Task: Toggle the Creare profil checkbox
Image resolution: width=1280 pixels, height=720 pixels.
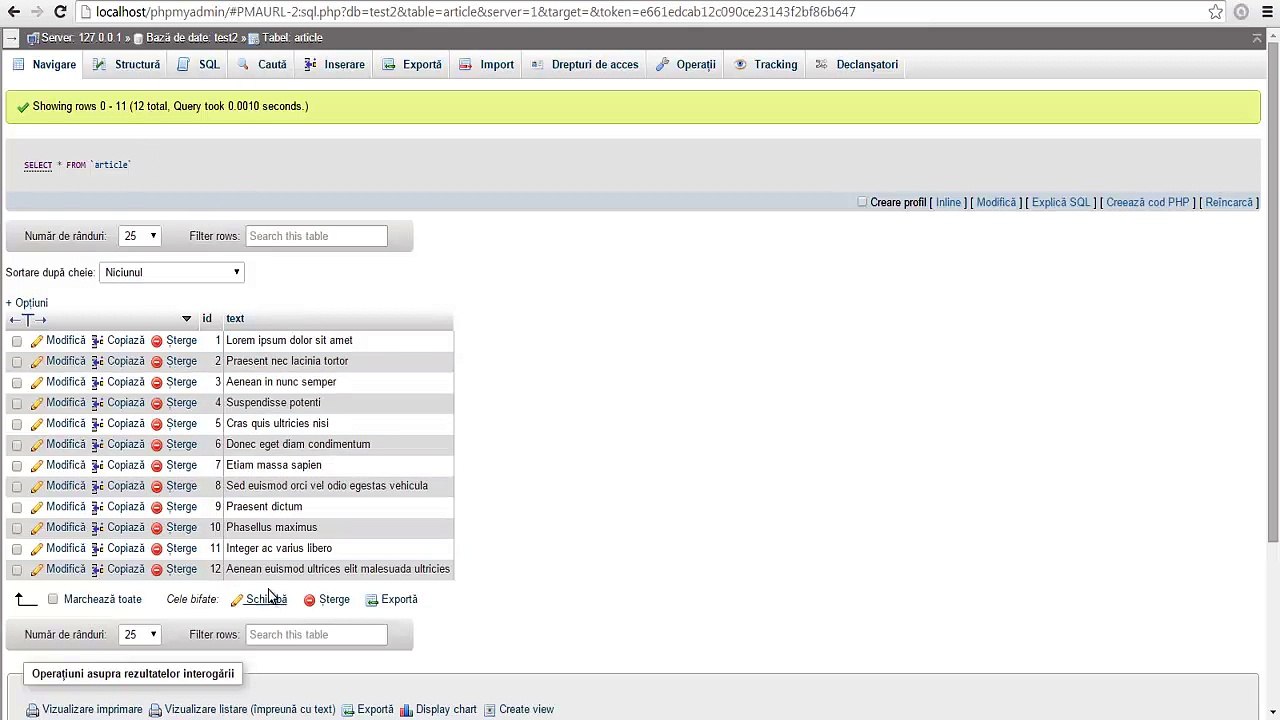Action: 862,202
